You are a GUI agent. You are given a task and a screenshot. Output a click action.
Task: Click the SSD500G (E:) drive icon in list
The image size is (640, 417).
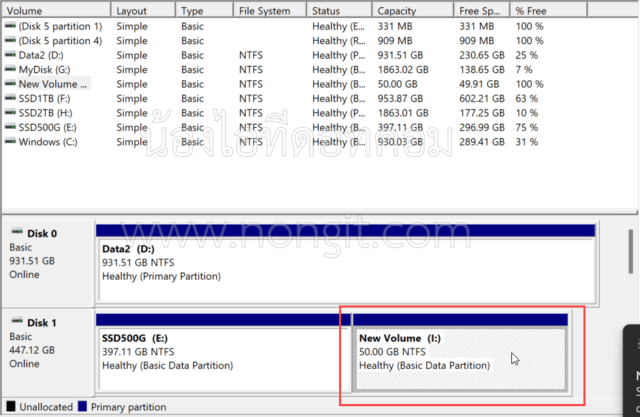point(10,127)
